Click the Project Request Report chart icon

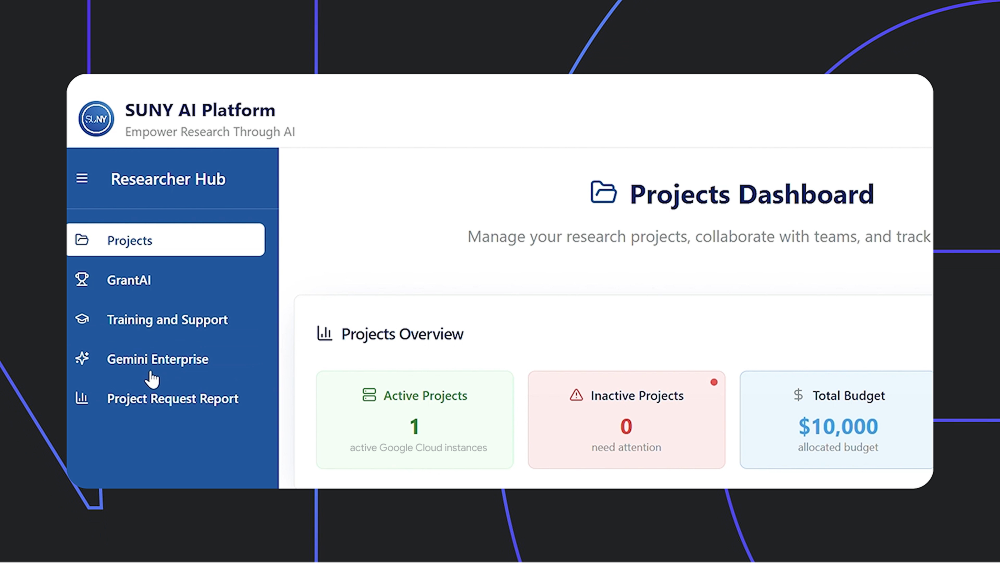[82, 398]
